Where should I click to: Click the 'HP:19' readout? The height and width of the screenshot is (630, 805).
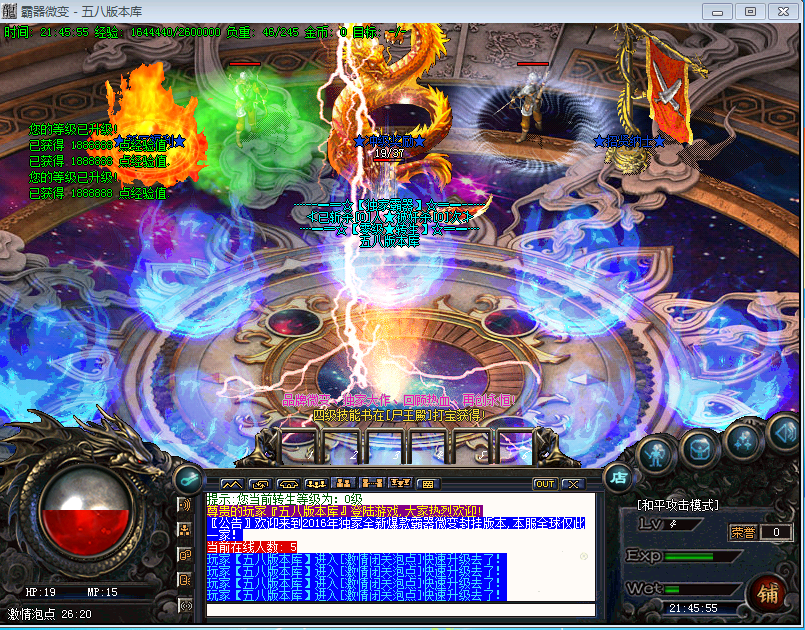coord(41,592)
